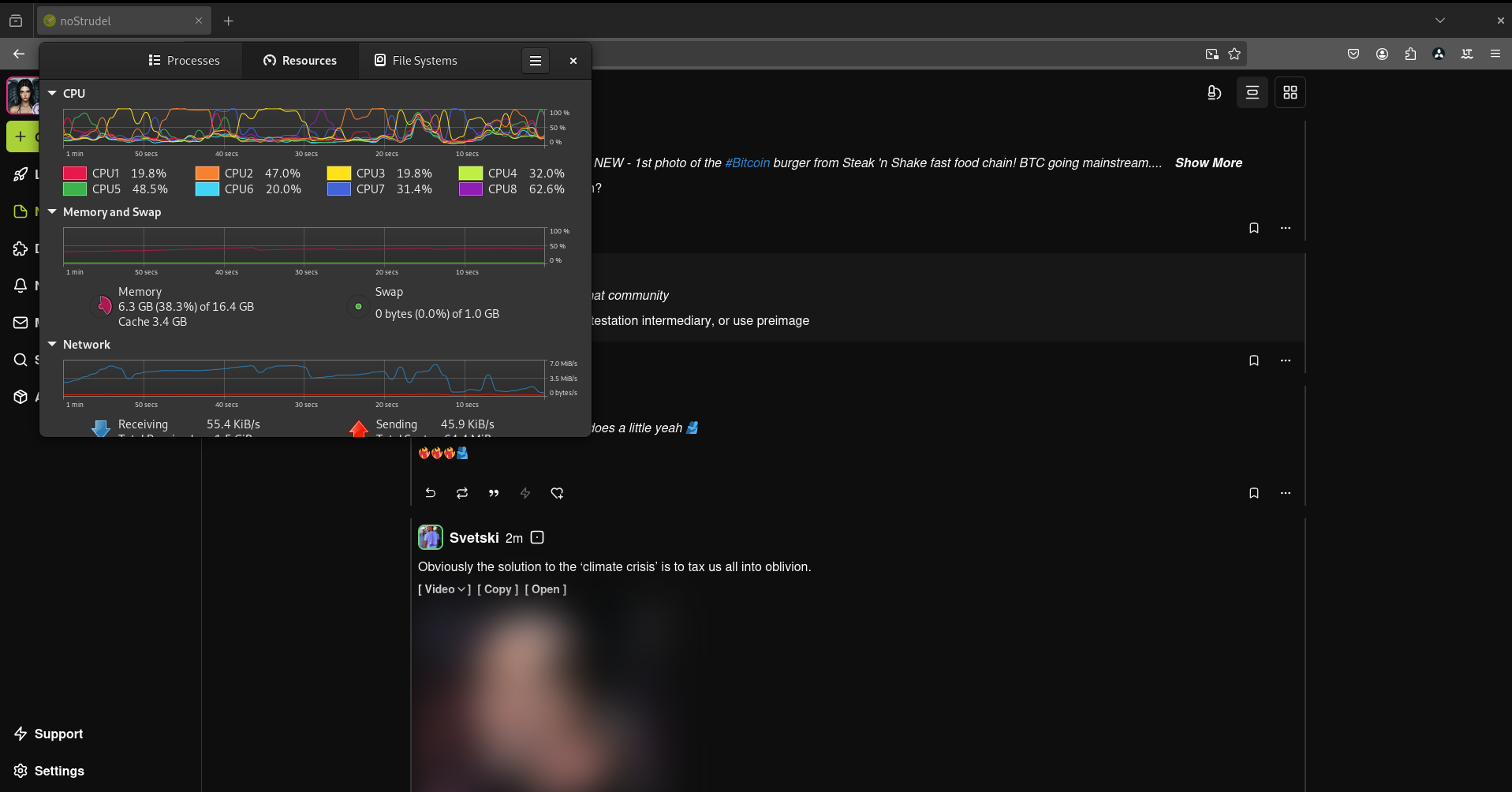Viewport: 1512px width, 792px height.
Task: Reply to the 'little yeah' post
Action: coord(431,493)
